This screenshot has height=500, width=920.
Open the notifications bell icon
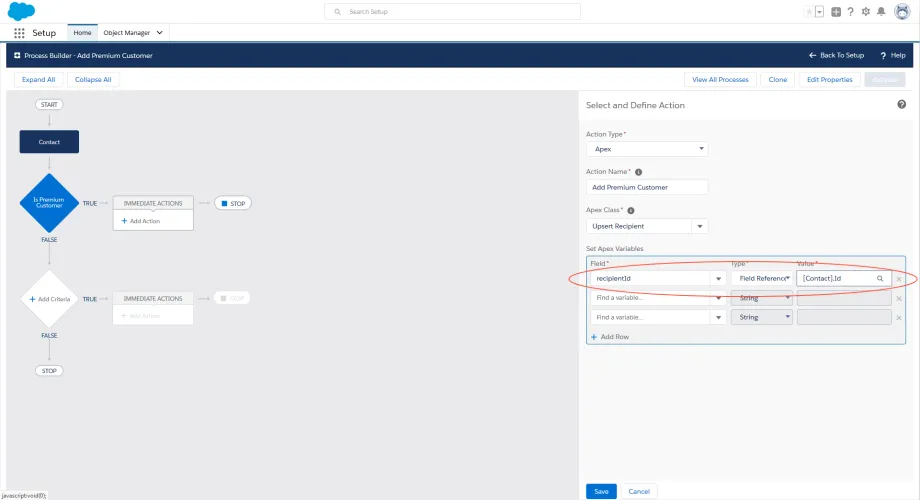[881, 12]
